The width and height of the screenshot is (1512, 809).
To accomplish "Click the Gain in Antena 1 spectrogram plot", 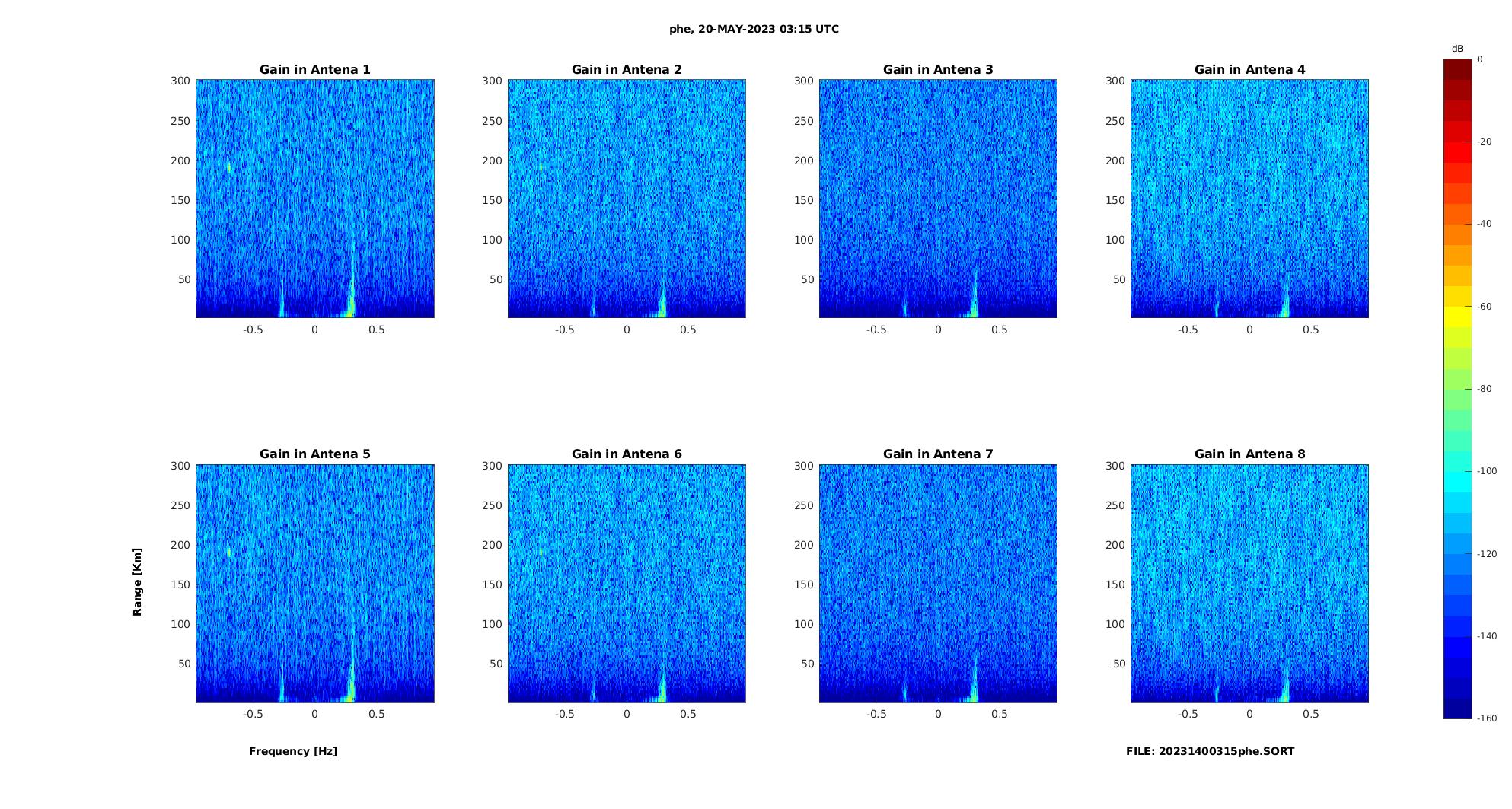I will (x=315, y=199).
